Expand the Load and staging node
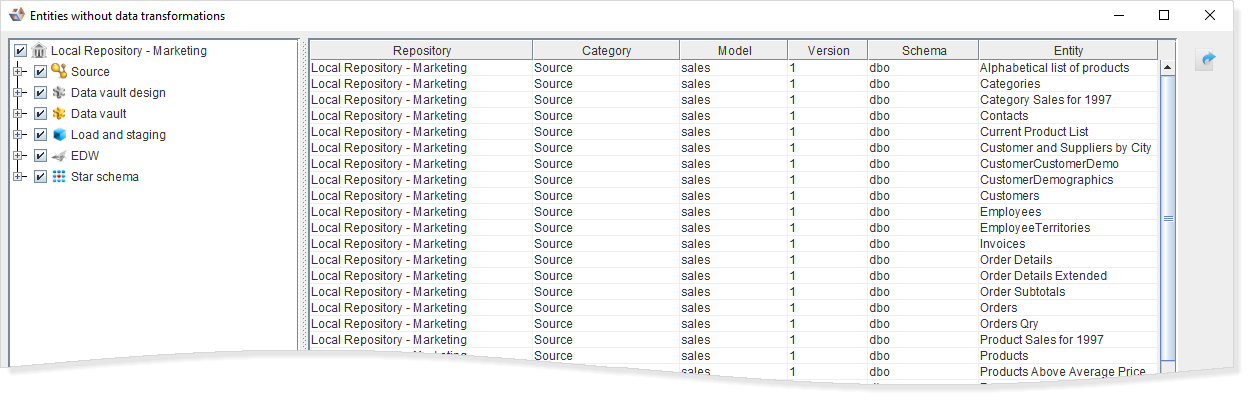1249x401 pixels. click(17, 135)
